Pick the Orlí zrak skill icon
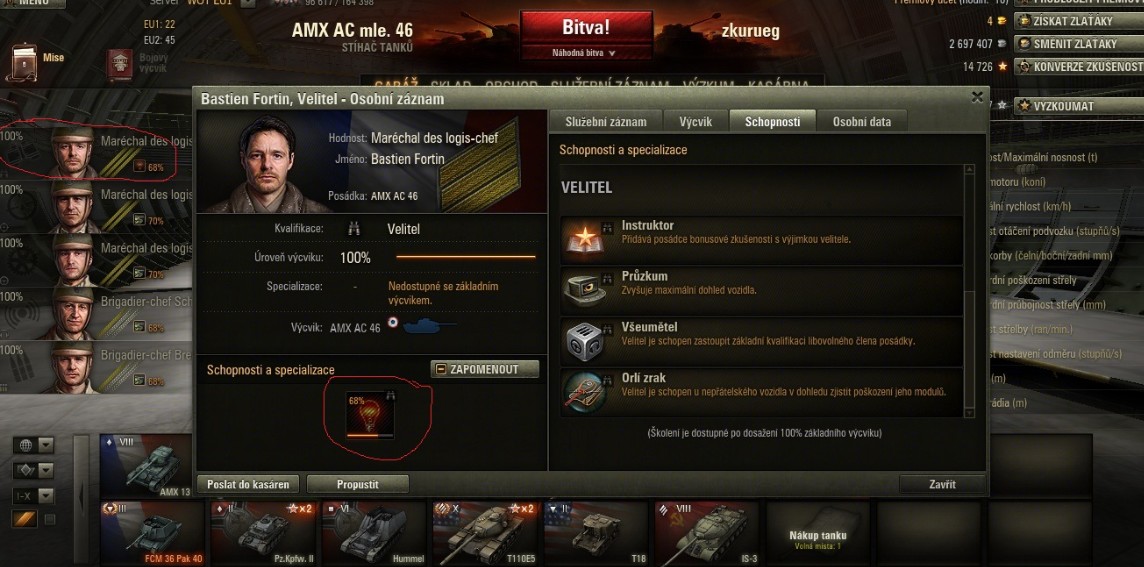 tap(585, 392)
